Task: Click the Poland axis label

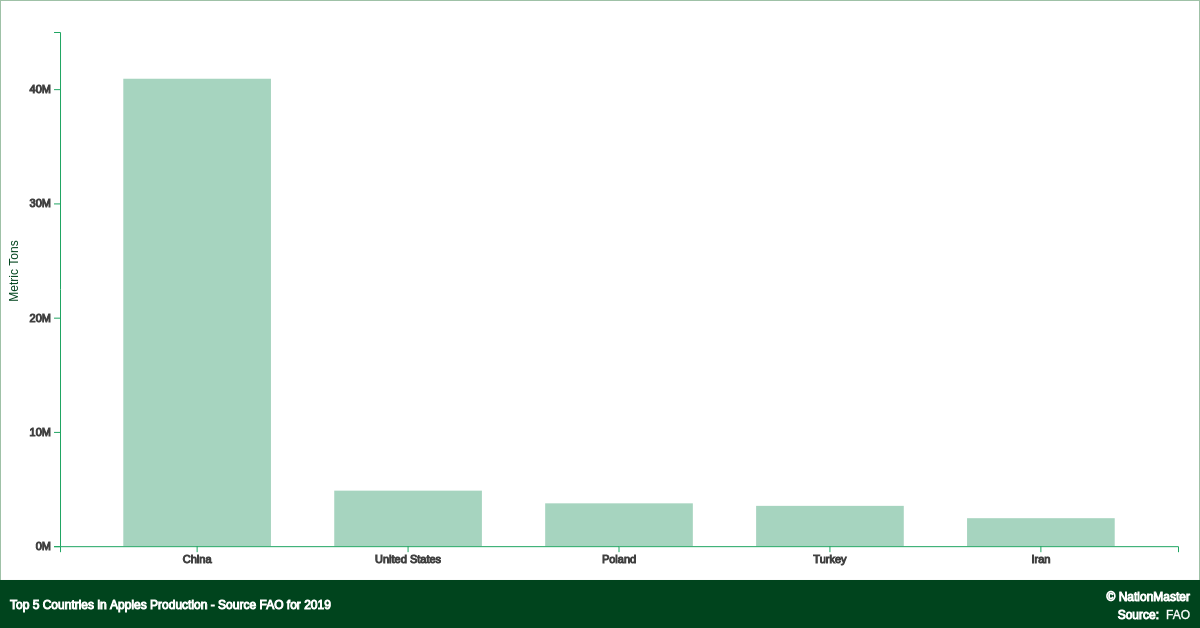Action: click(x=619, y=560)
